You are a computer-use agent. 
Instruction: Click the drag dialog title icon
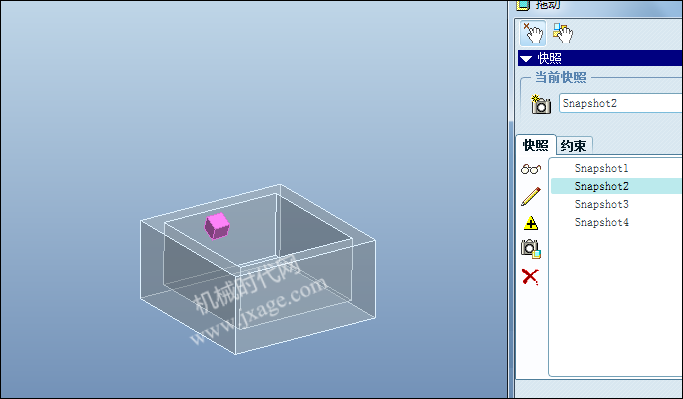(523, 5)
